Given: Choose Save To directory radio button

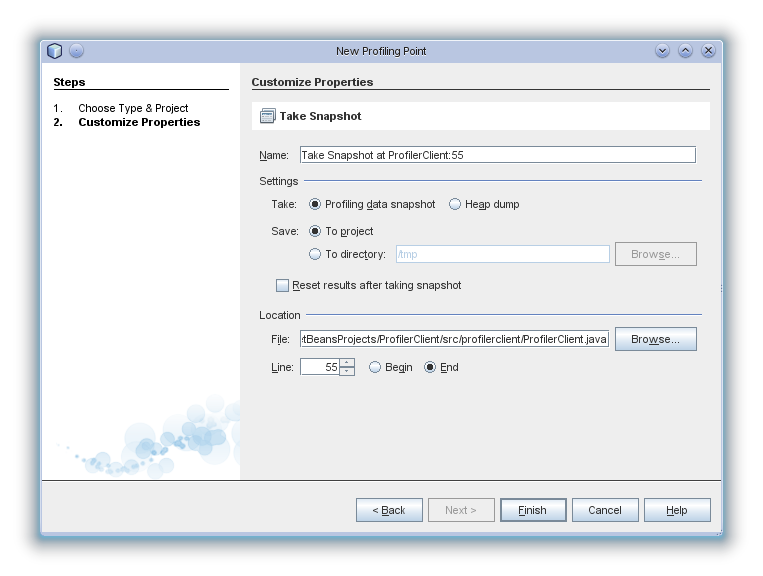Looking at the screenshot, I should click(x=315, y=254).
